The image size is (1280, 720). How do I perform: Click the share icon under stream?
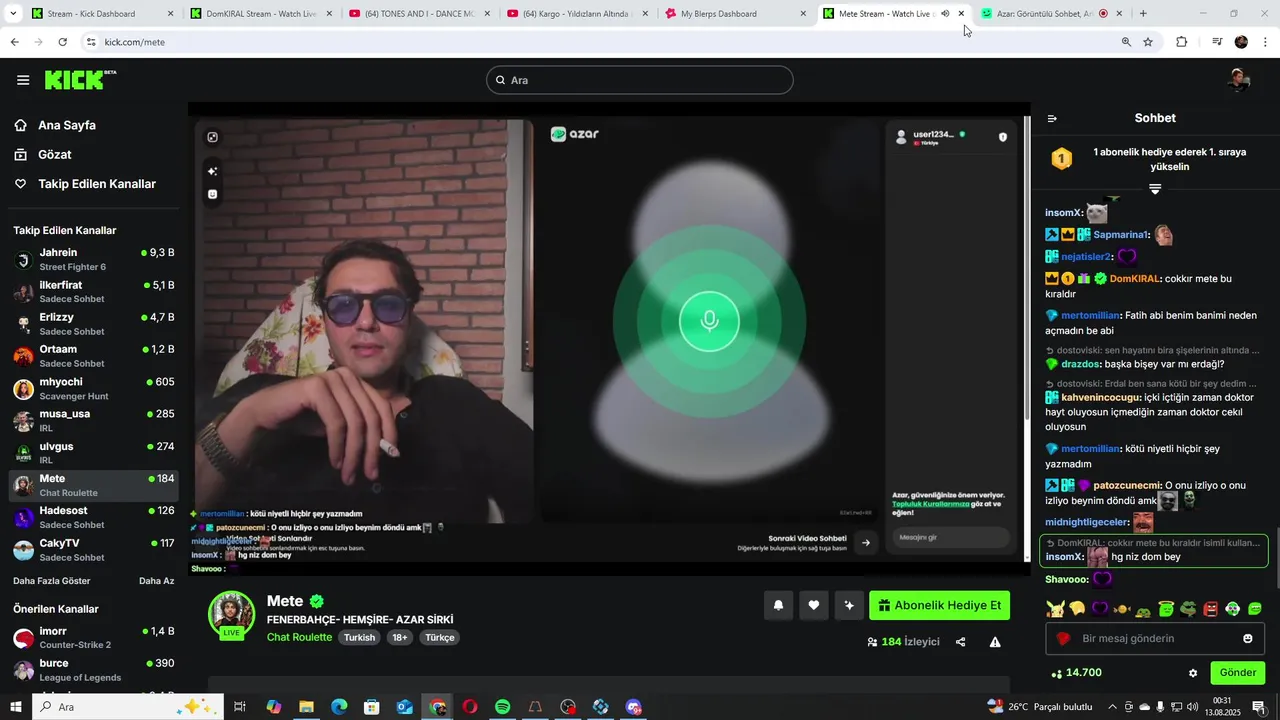pyautogui.click(x=960, y=642)
